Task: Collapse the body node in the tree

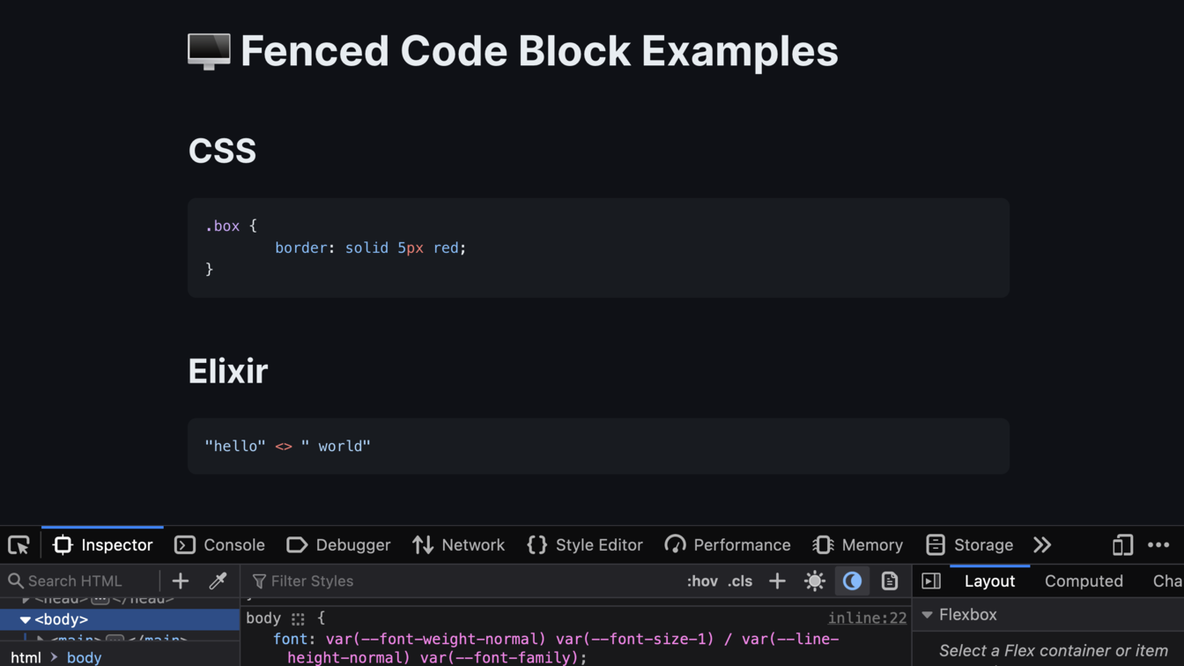Action: tap(25, 620)
